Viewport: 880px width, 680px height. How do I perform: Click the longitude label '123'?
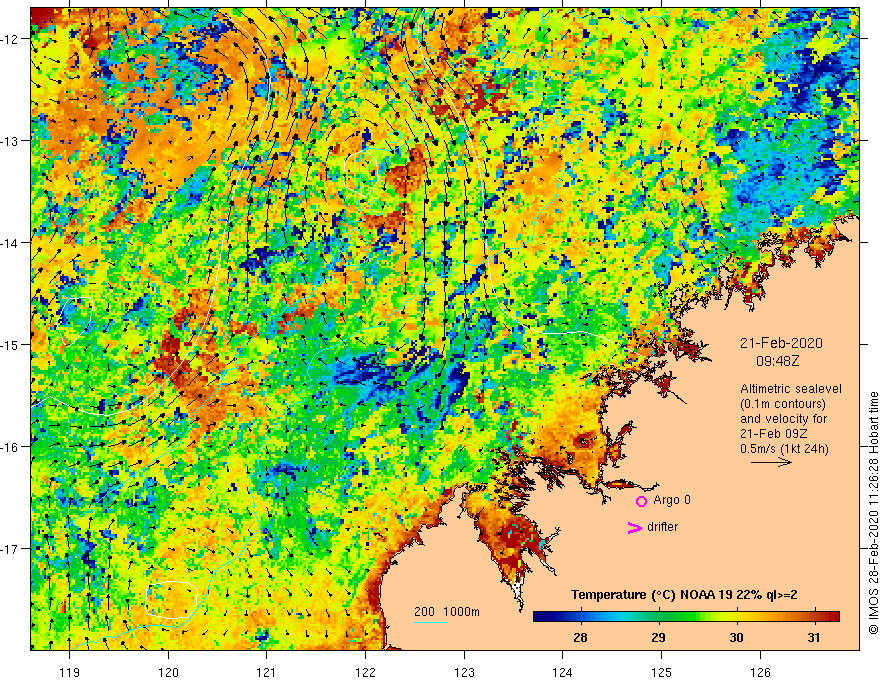click(x=464, y=672)
